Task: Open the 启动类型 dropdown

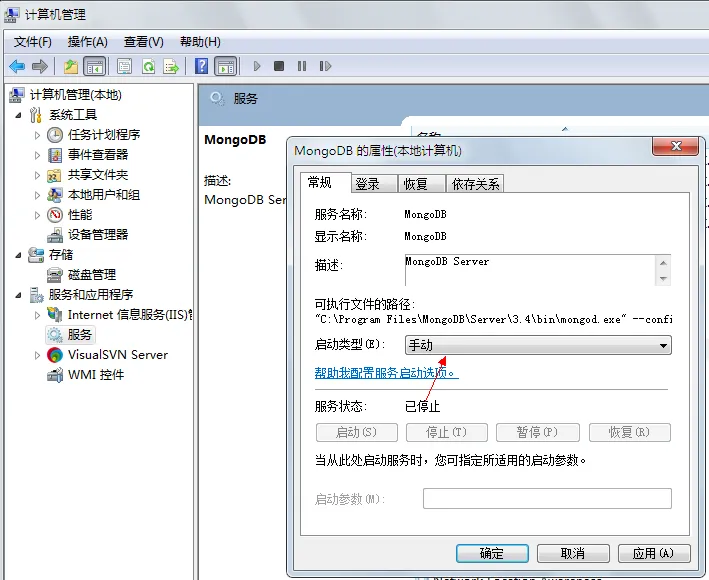Action: click(538, 345)
